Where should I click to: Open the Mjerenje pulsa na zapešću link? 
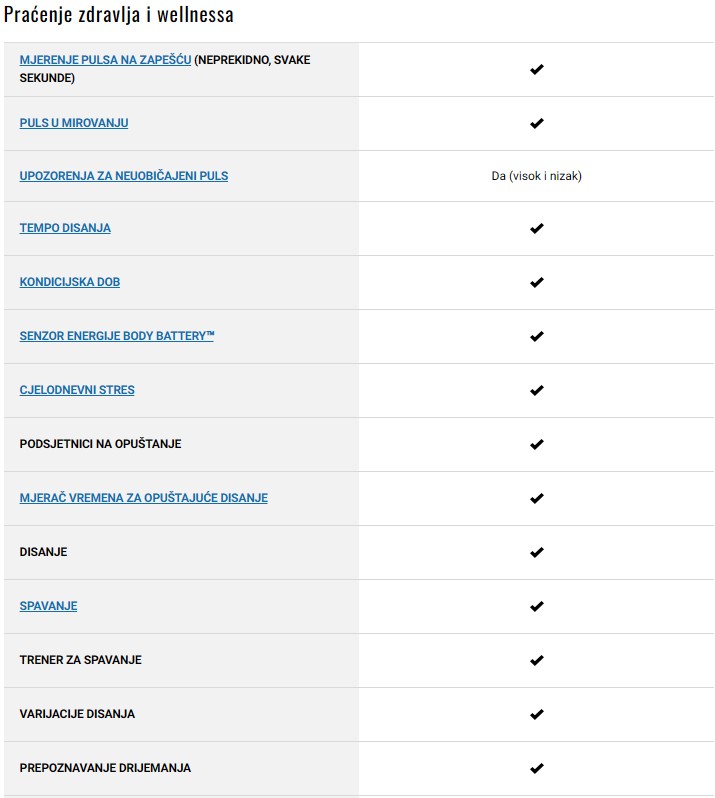click(105, 60)
